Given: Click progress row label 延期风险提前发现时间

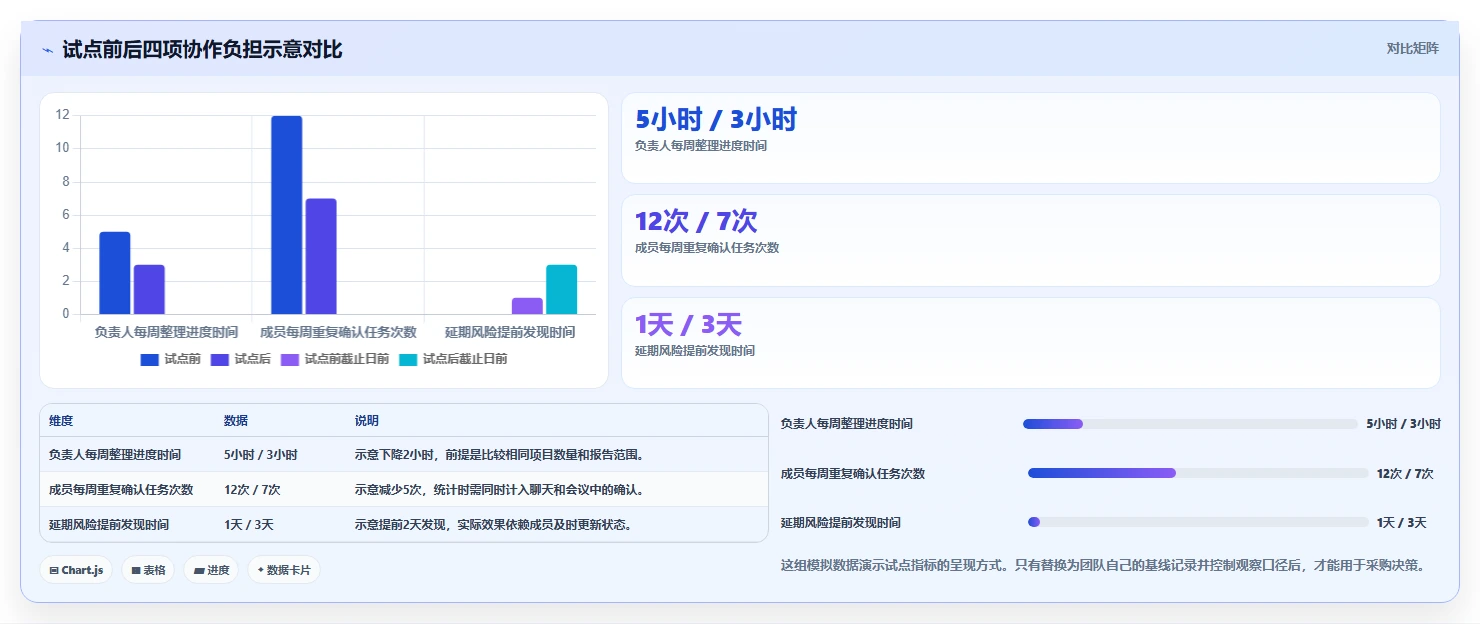Looking at the screenshot, I should 841,523.
